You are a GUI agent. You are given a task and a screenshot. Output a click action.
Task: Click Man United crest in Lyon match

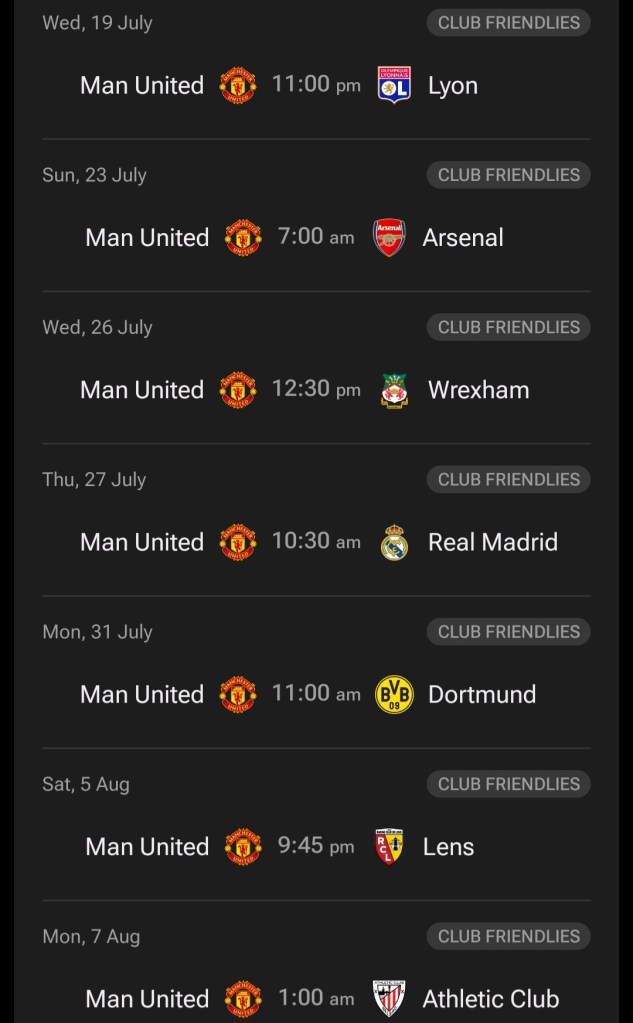tap(238, 86)
